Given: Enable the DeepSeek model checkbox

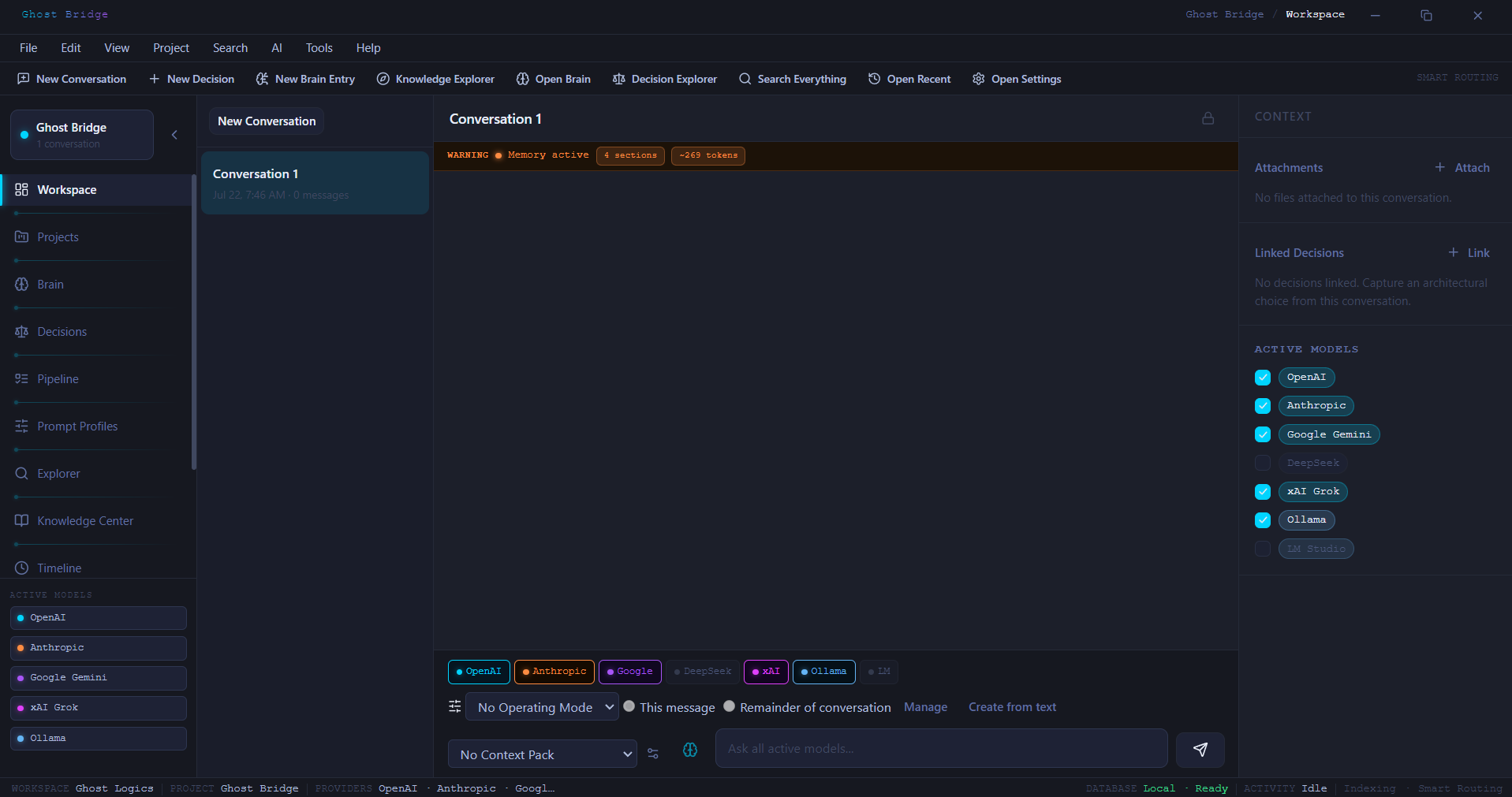Looking at the screenshot, I should [x=1263, y=463].
